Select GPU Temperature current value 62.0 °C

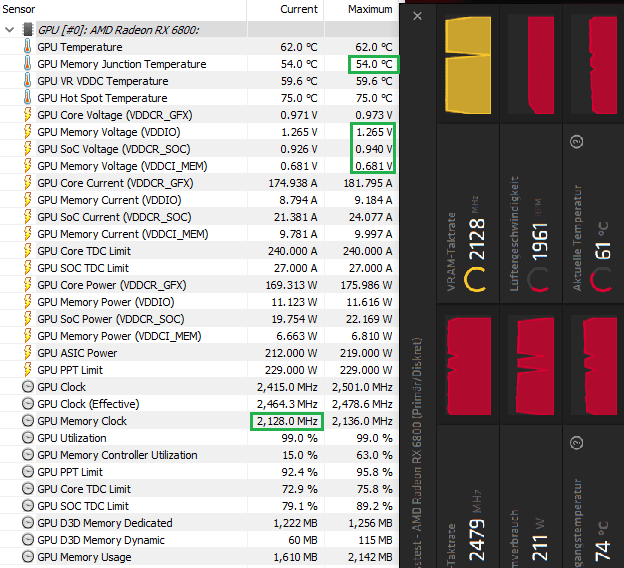(x=298, y=47)
